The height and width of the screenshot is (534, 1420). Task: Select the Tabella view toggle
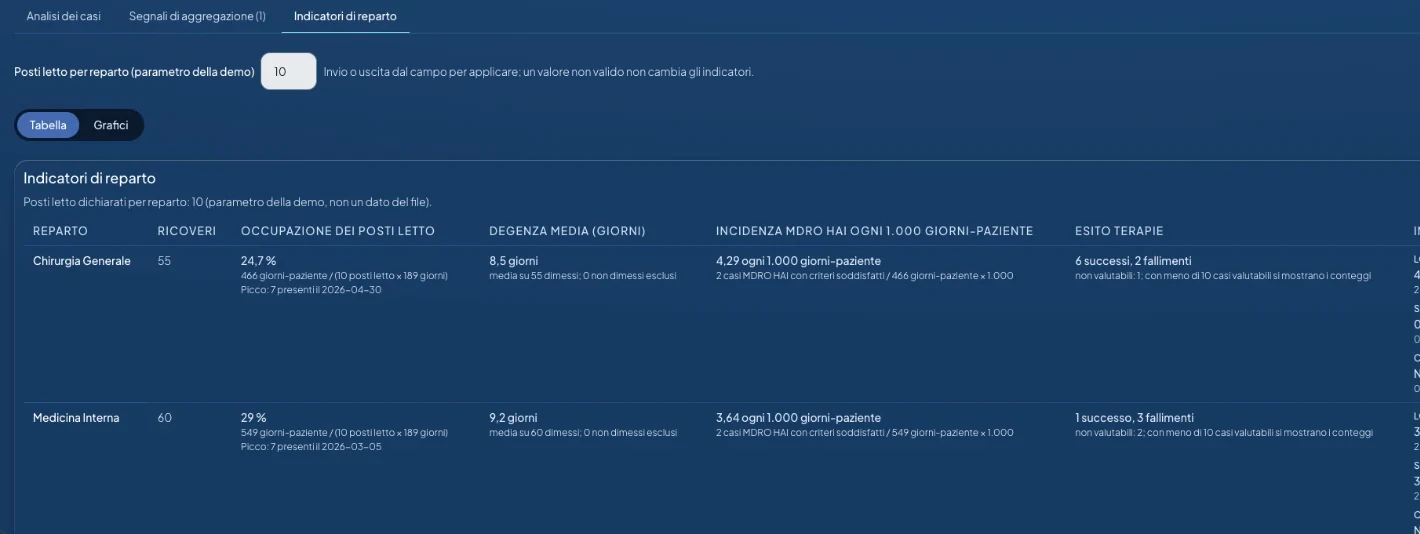(48, 125)
